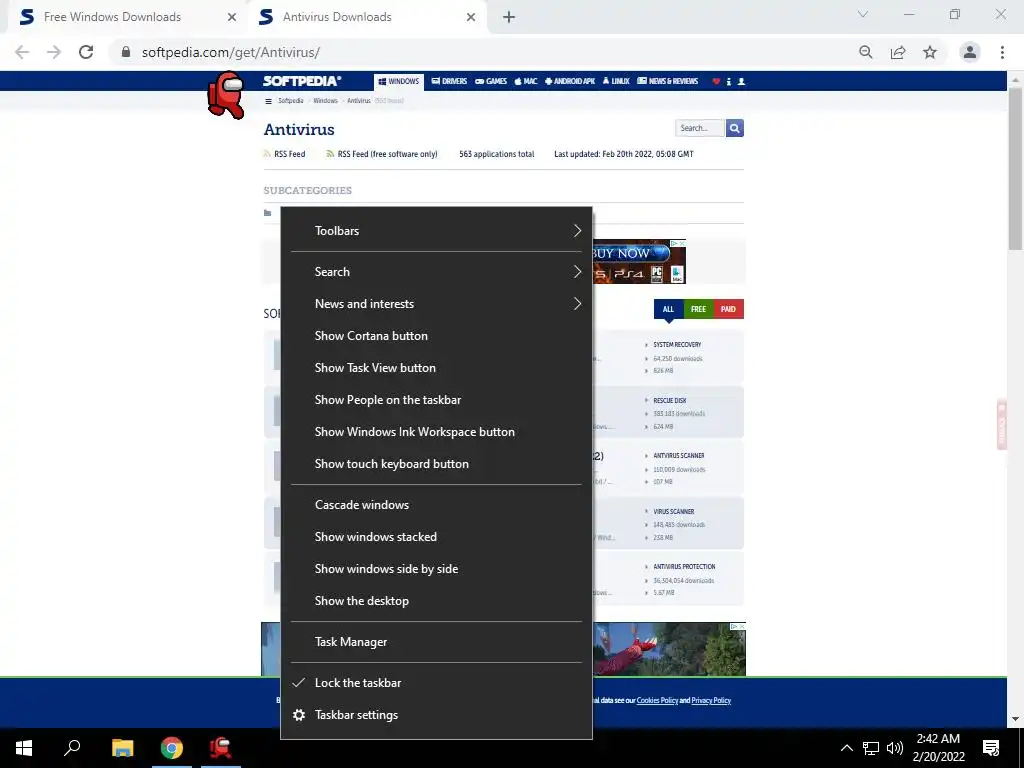This screenshot has height=768, width=1024.
Task: Open the GAMES section
Action: 491,82
